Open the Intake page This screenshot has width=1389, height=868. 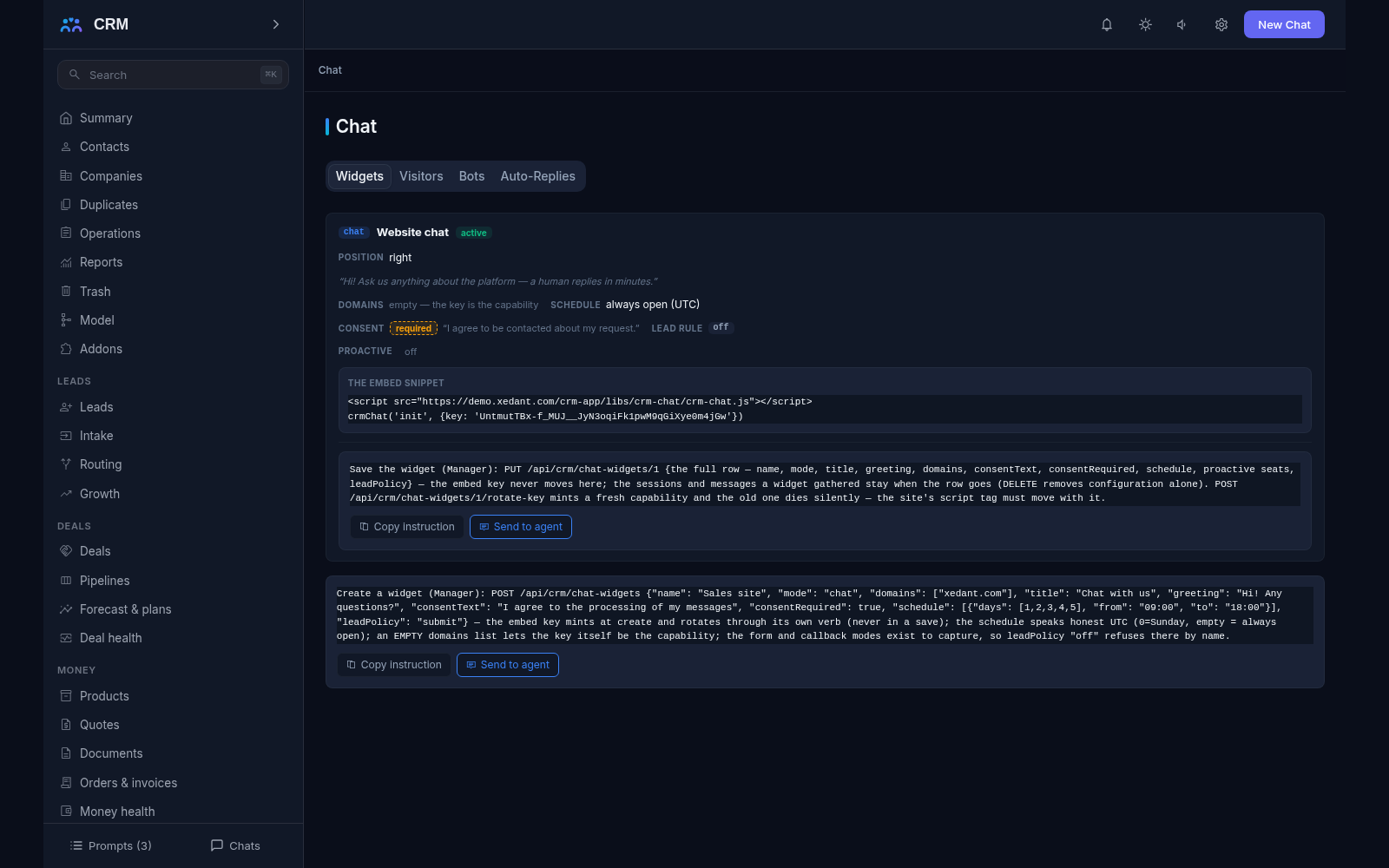(x=173, y=436)
